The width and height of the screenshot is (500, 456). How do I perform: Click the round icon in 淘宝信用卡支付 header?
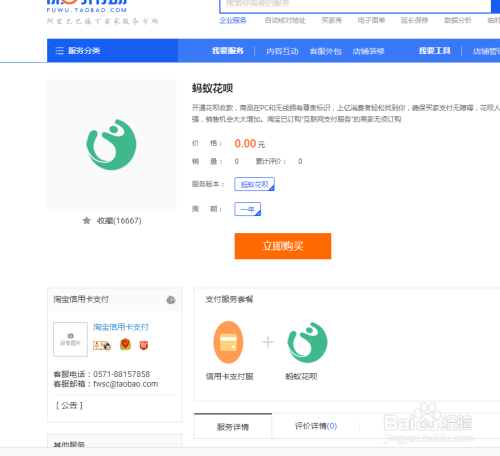click(x=171, y=300)
